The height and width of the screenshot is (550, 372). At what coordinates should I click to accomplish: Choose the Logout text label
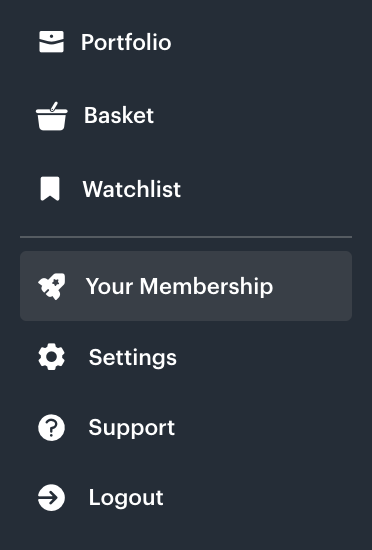(126, 497)
